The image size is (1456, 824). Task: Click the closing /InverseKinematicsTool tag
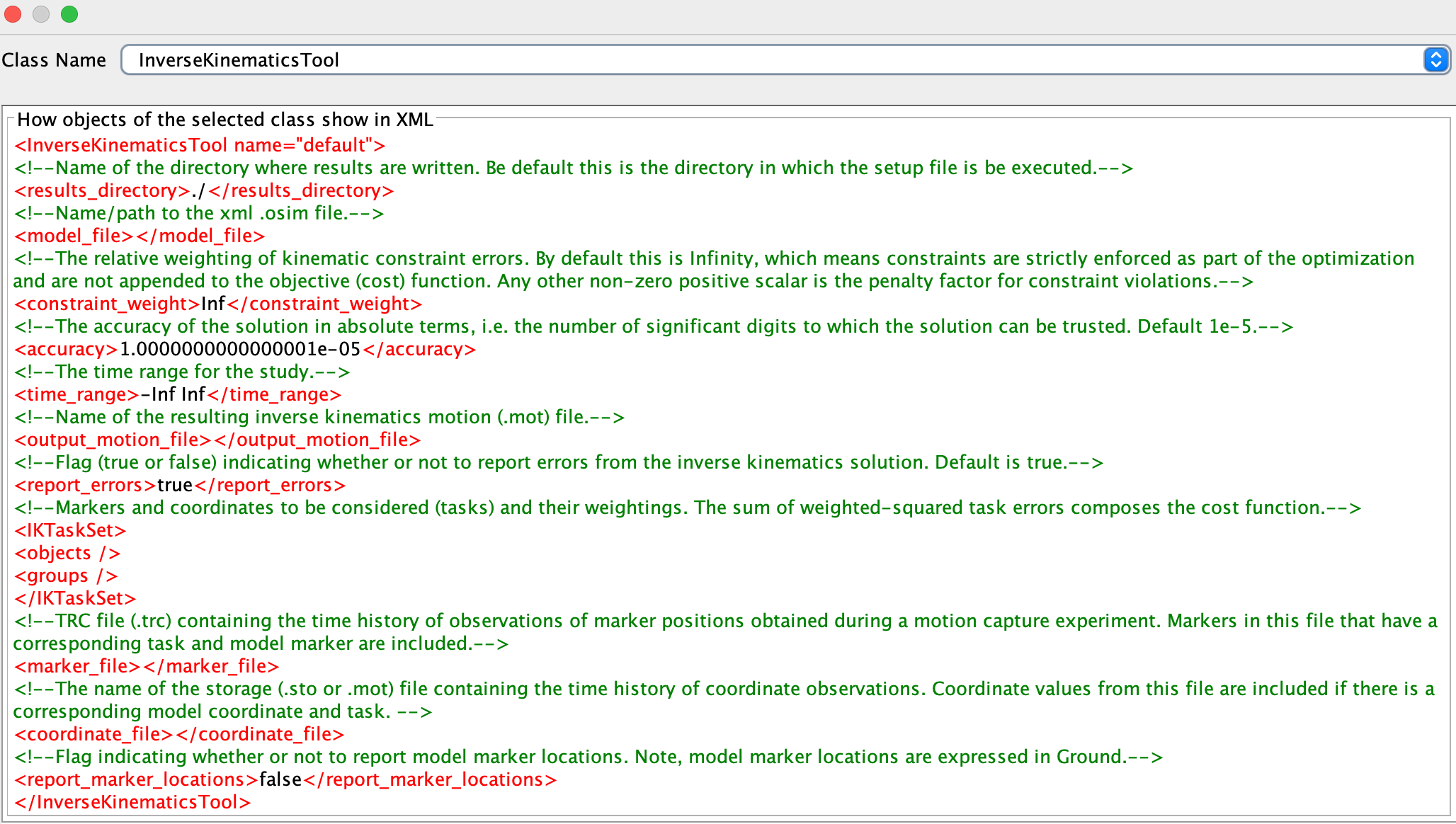132,802
